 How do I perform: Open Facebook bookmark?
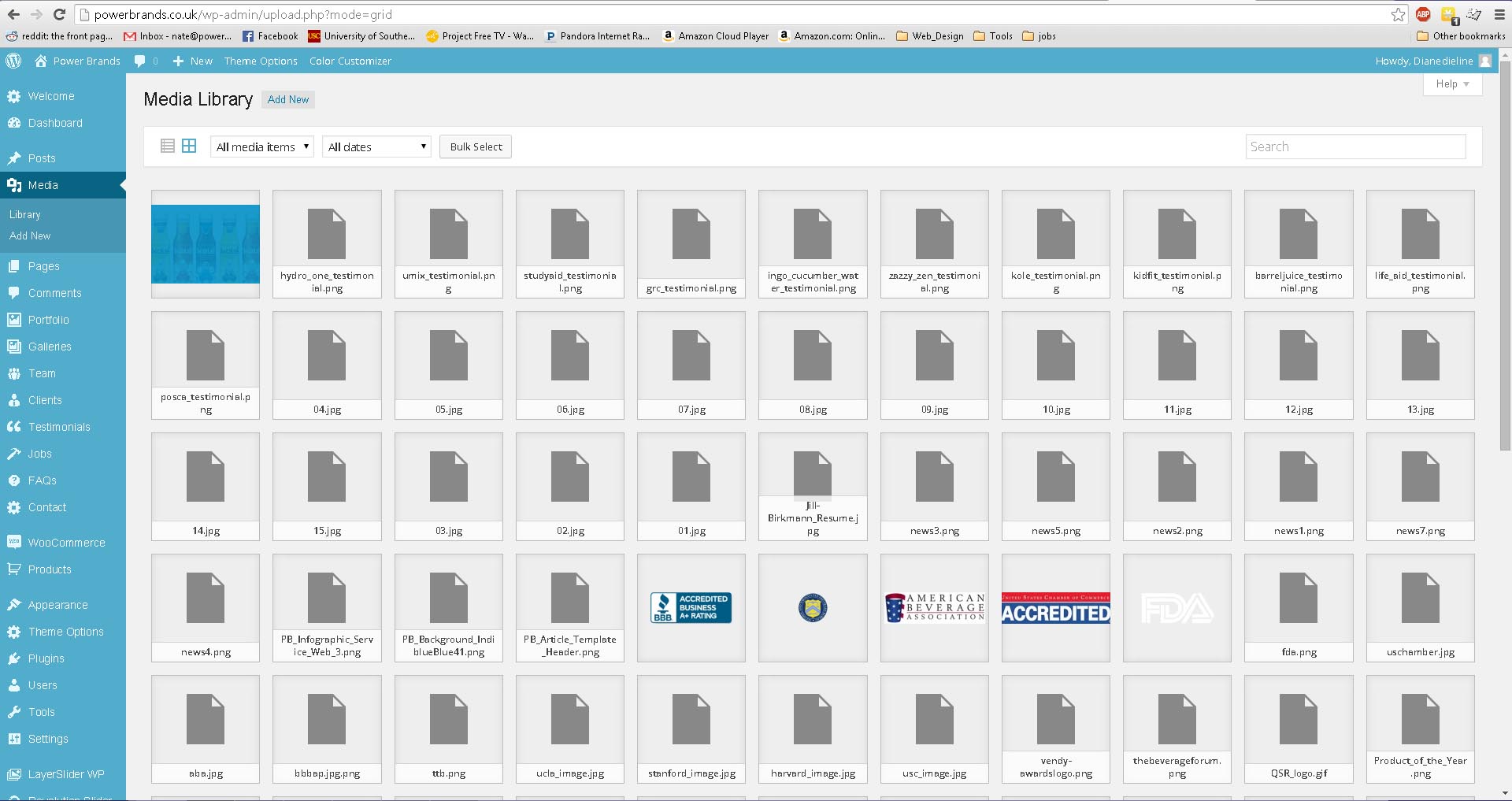[270, 35]
